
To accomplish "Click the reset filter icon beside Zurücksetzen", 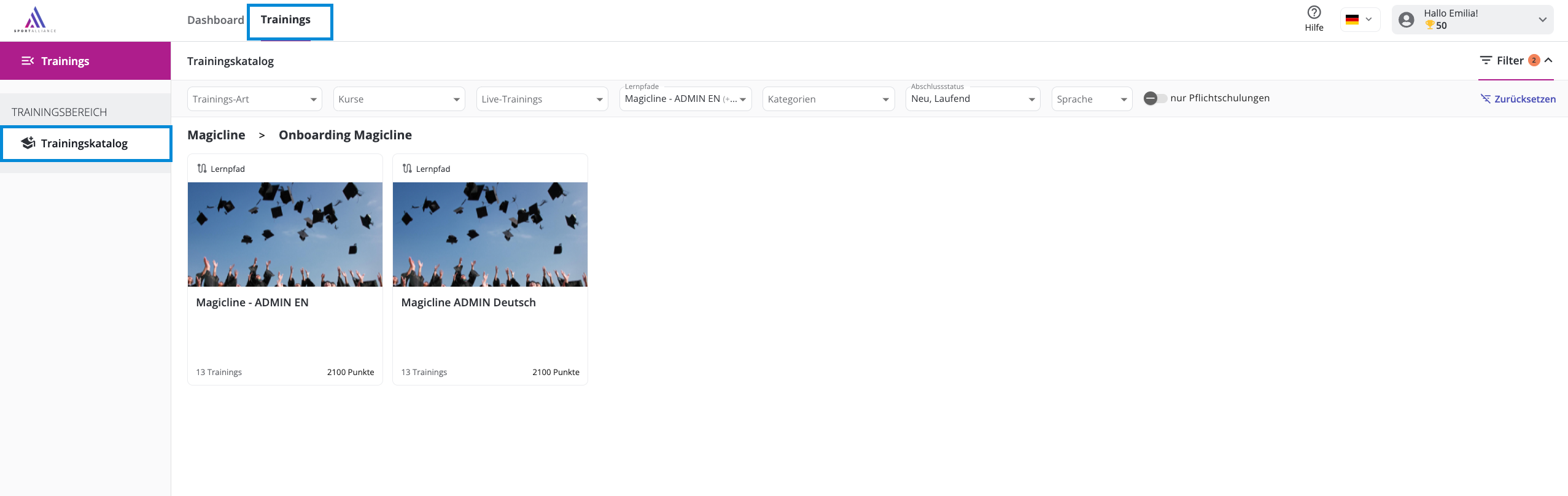I will coord(1485,99).
